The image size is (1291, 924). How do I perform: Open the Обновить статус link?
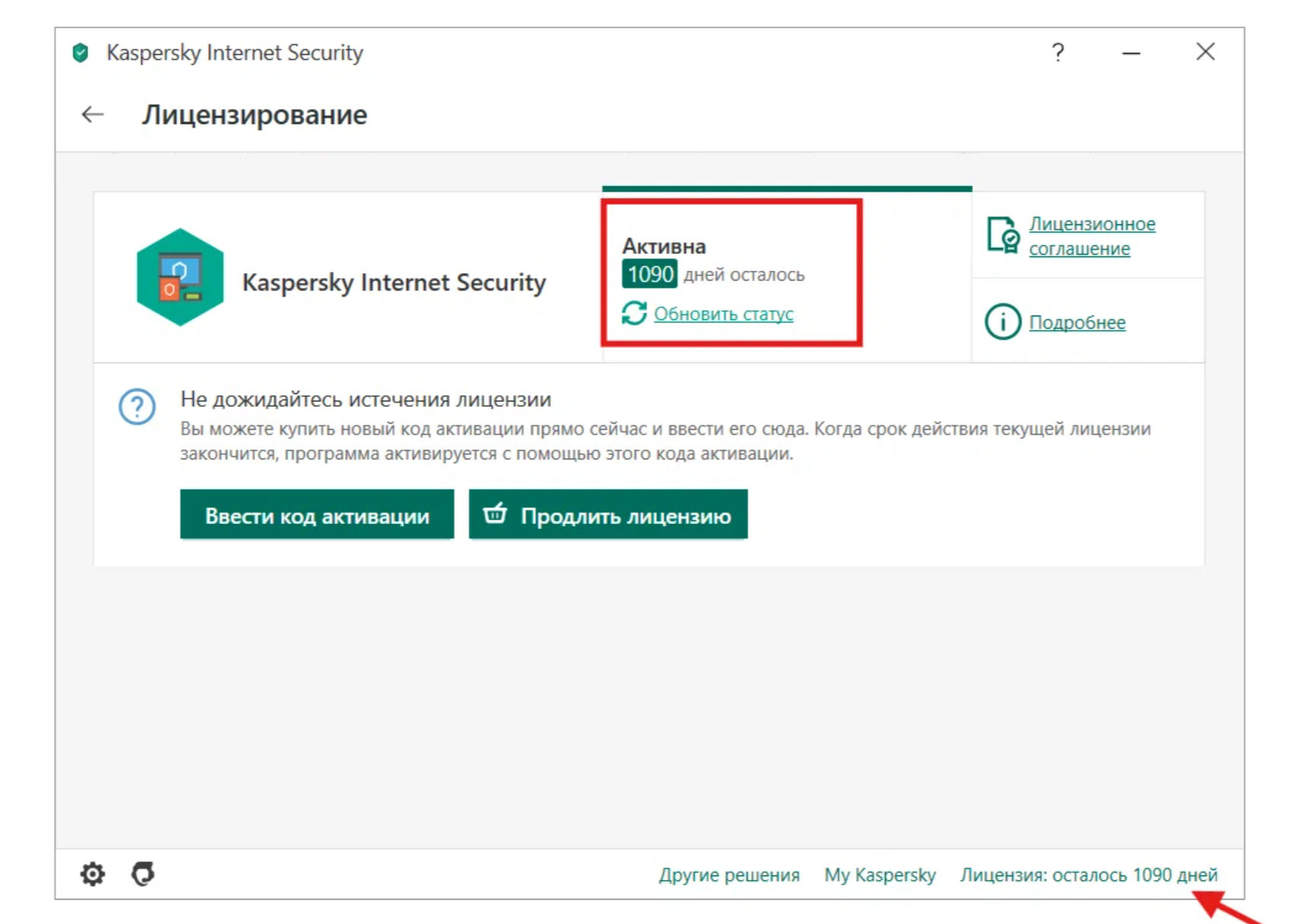[723, 314]
